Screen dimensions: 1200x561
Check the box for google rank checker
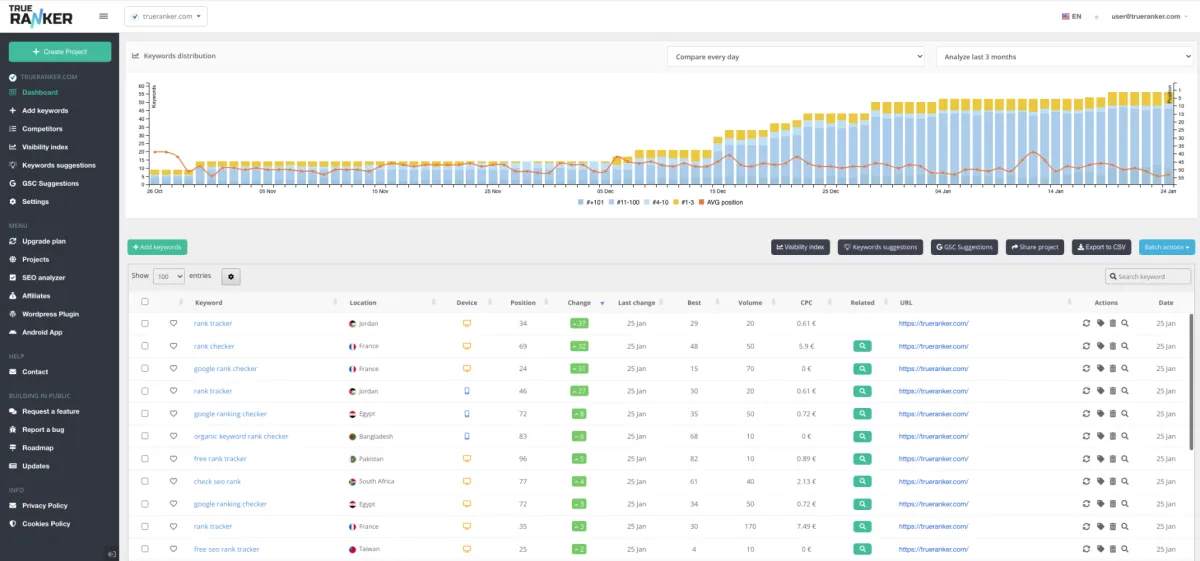145,369
